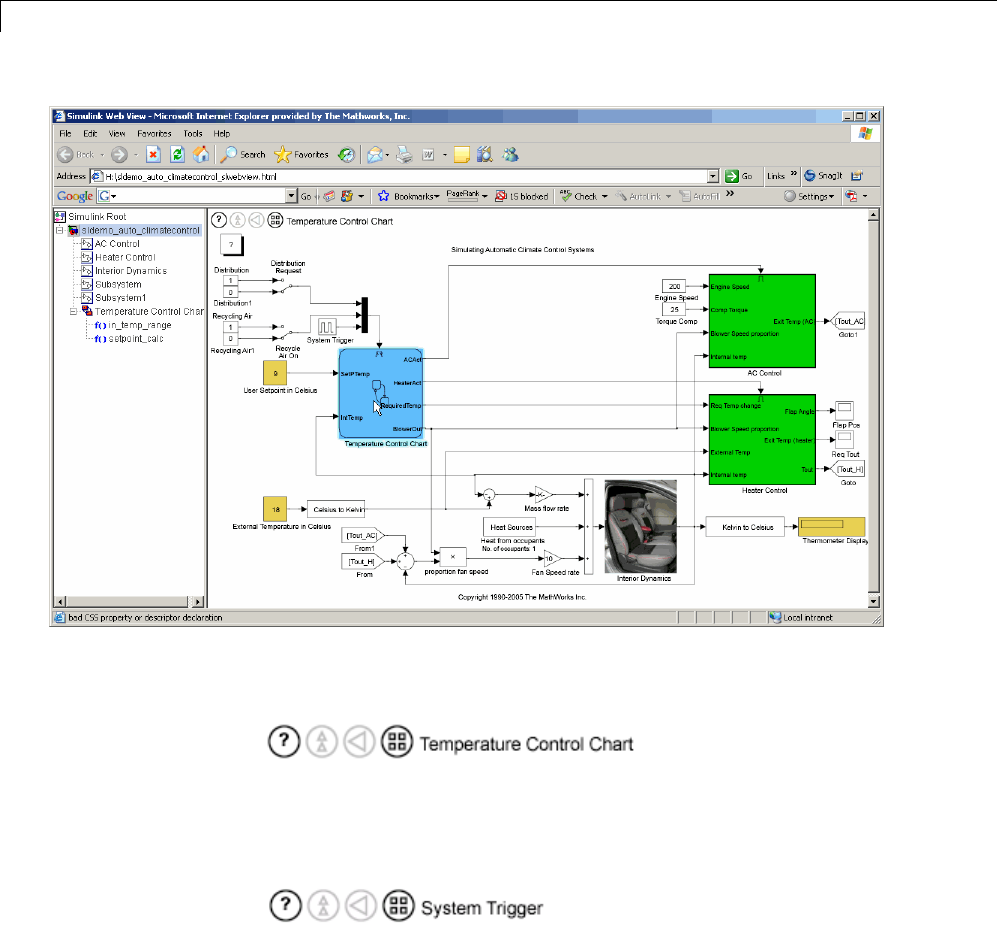Click the Google logo in toolbar

(x=74, y=196)
